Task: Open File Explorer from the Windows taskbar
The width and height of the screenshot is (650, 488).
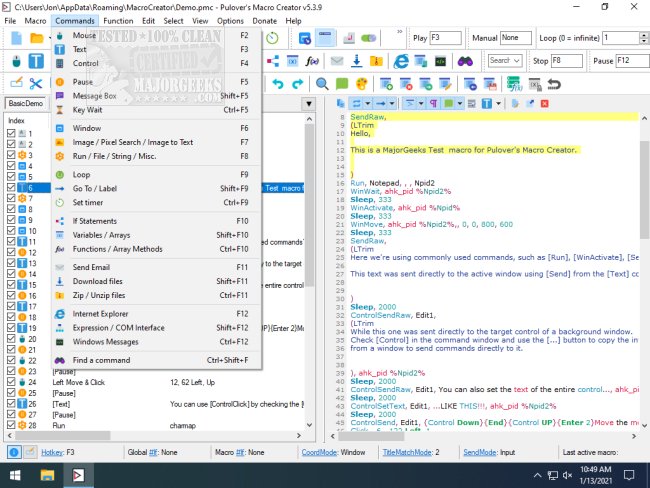Action: point(47,475)
